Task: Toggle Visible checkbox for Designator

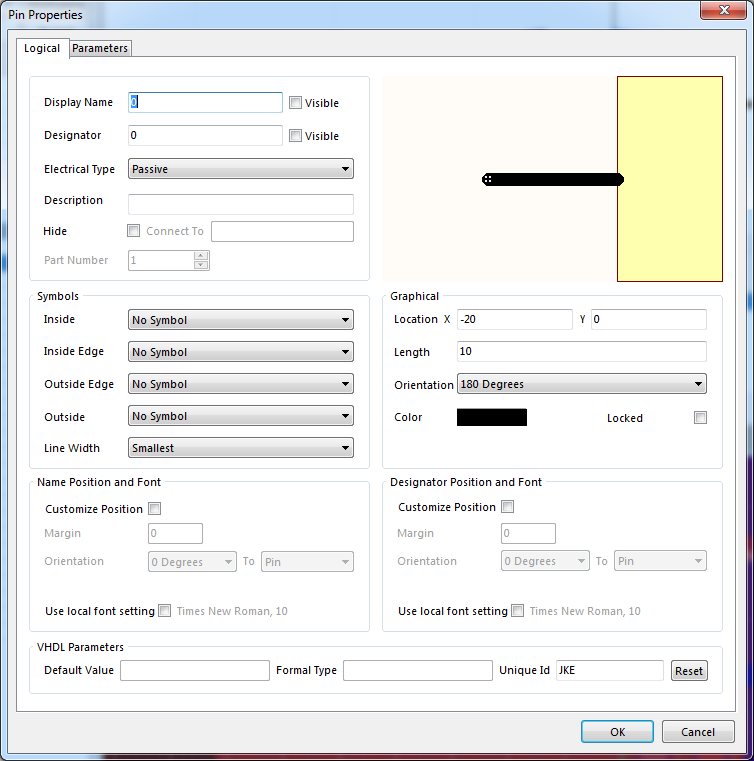Action: click(x=295, y=135)
